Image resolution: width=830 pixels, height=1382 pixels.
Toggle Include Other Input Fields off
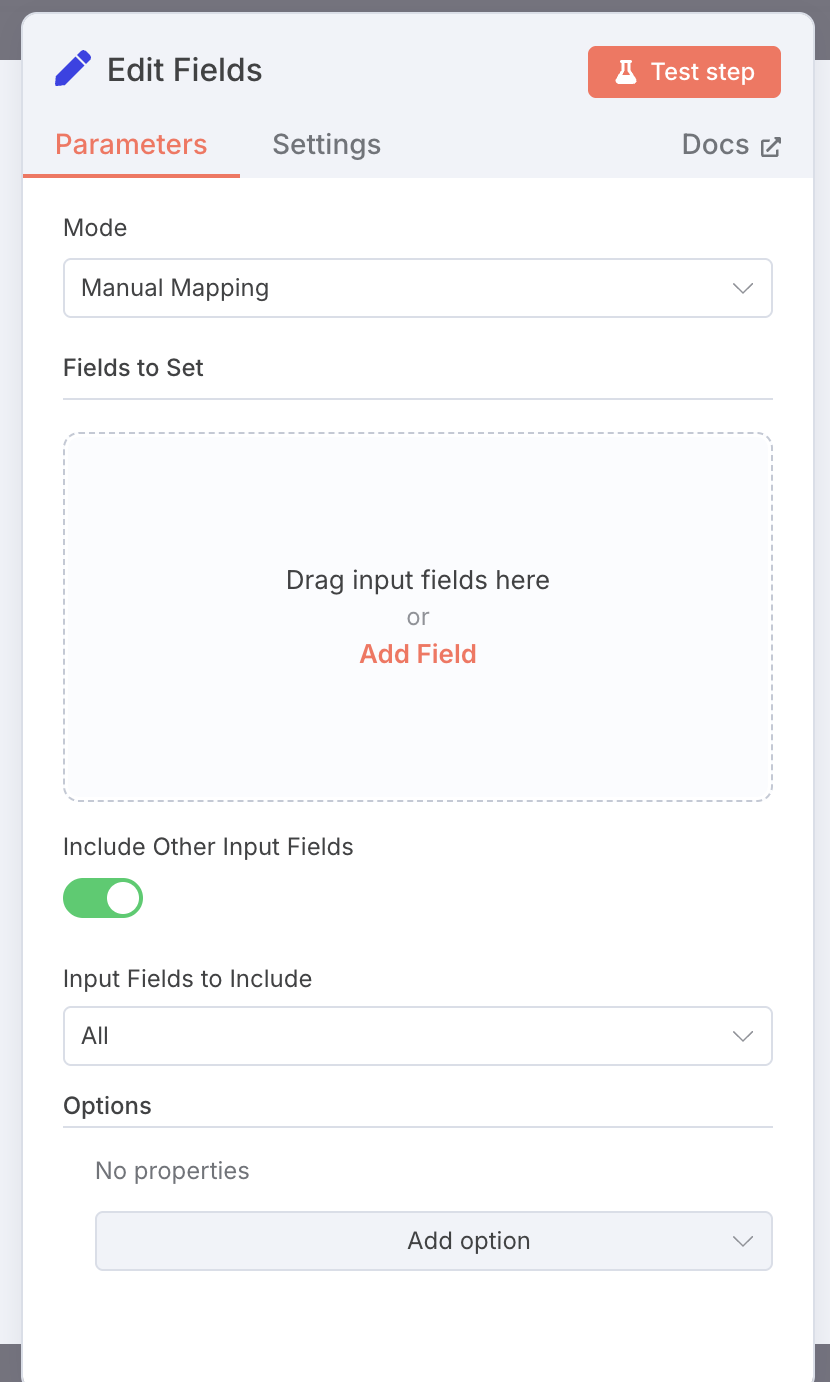coord(103,898)
